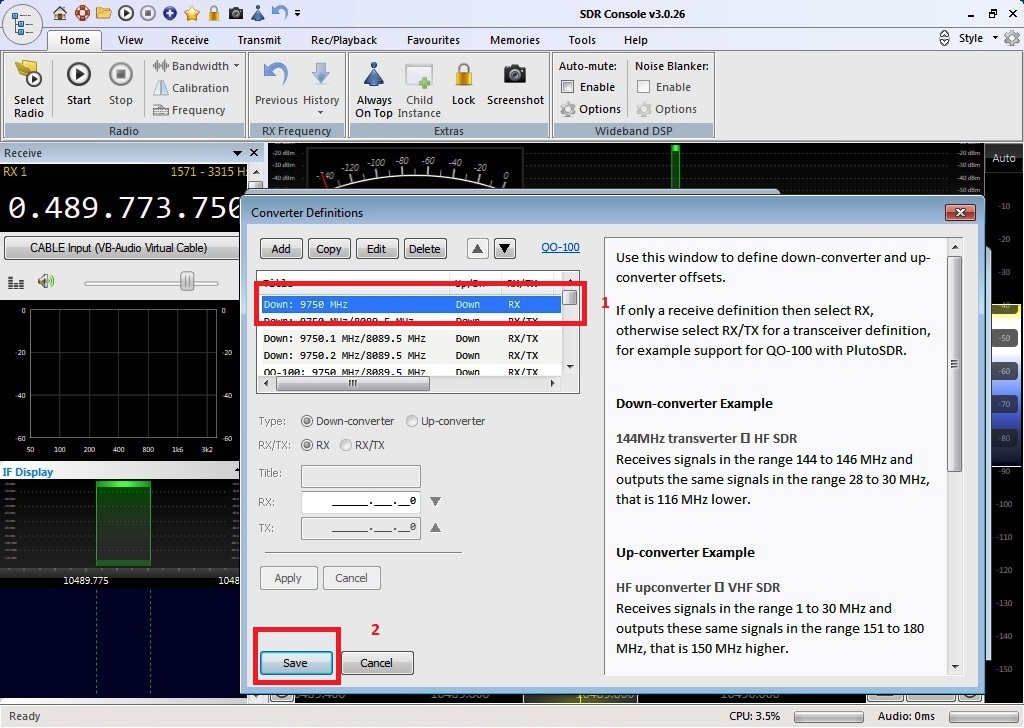Click the volume slider handle
Image resolution: width=1024 pixels, height=728 pixels.
coord(187,283)
